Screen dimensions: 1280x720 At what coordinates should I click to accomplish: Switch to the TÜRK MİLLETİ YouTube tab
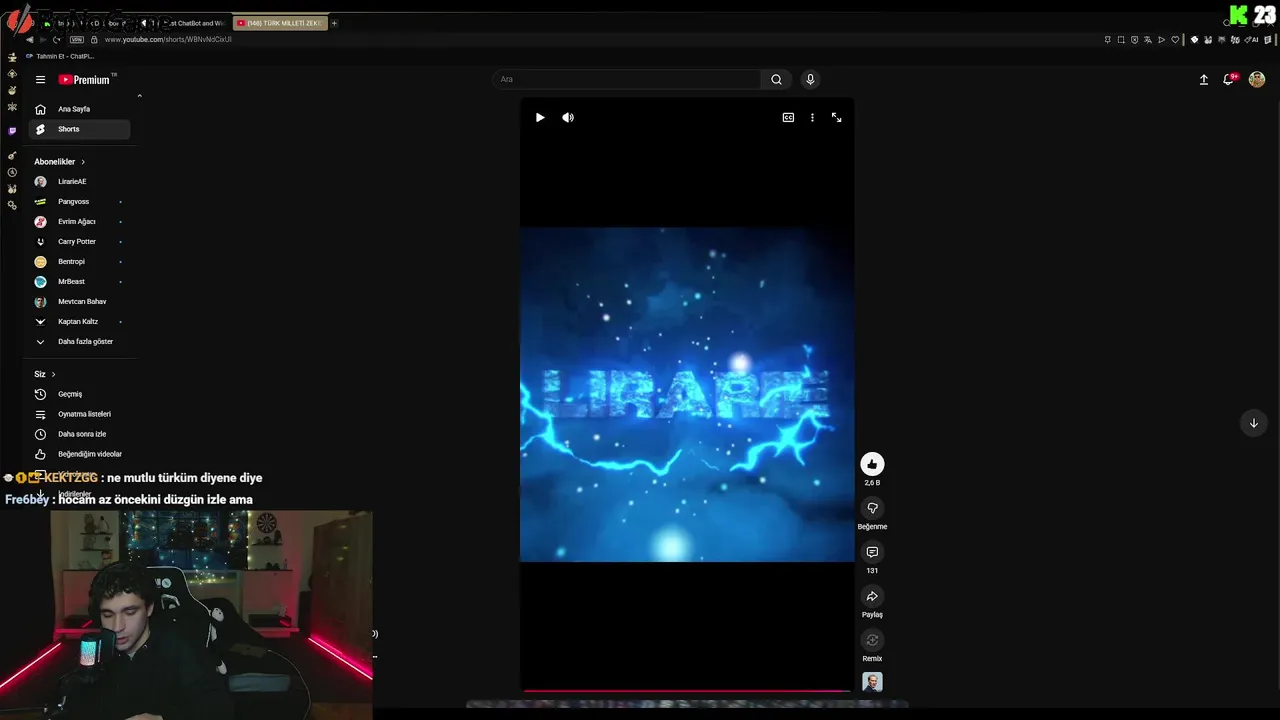pyautogui.click(x=280, y=23)
